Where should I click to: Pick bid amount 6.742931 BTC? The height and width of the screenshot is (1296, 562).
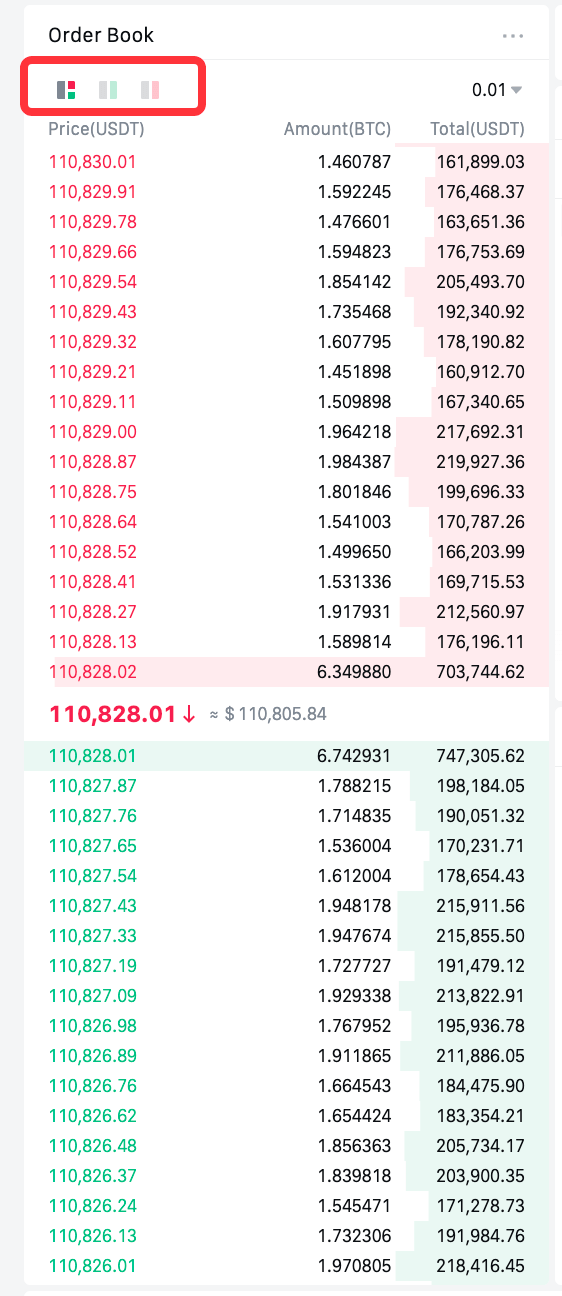pos(354,756)
